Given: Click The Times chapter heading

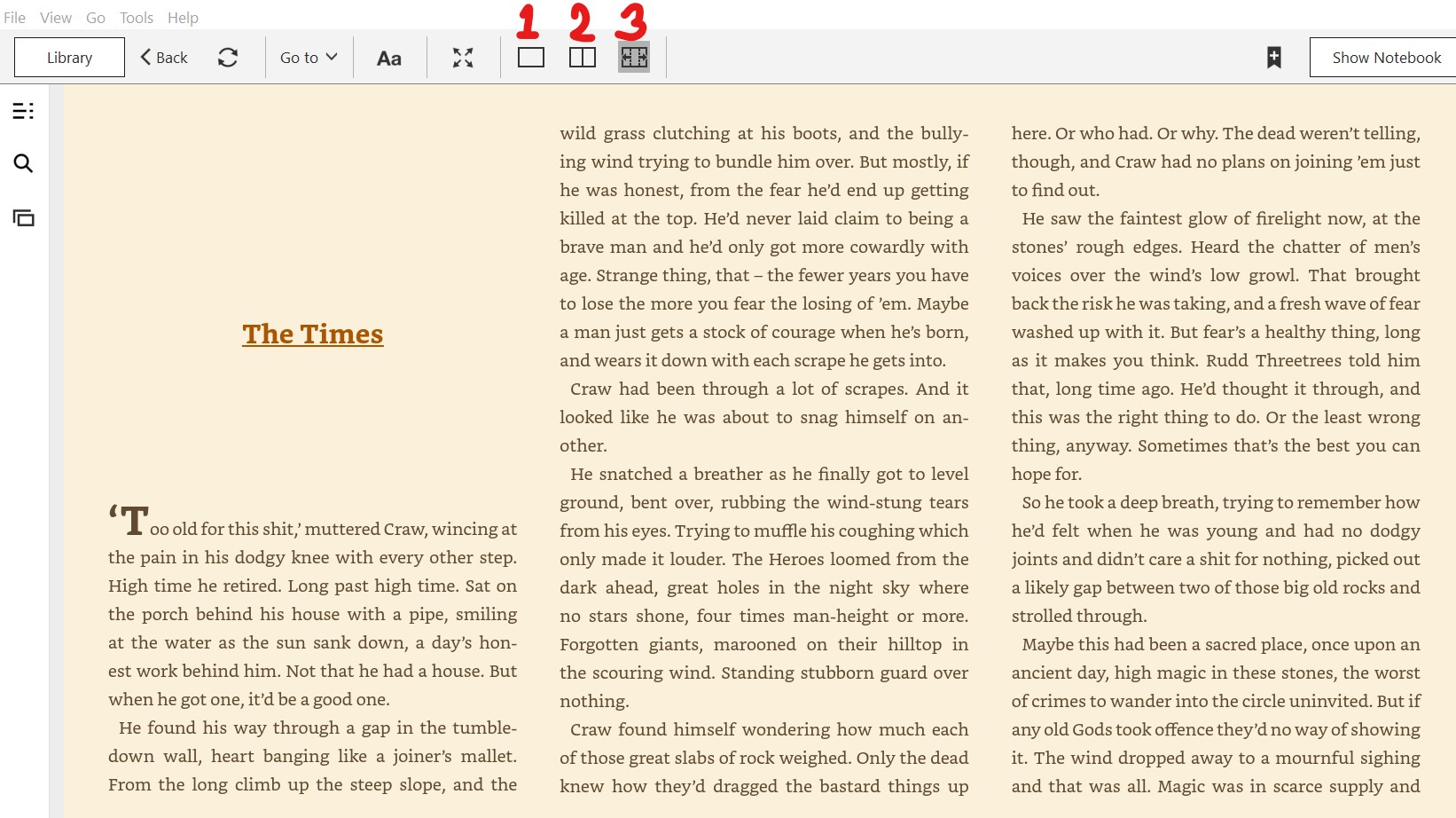Looking at the screenshot, I should pyautogui.click(x=312, y=334).
